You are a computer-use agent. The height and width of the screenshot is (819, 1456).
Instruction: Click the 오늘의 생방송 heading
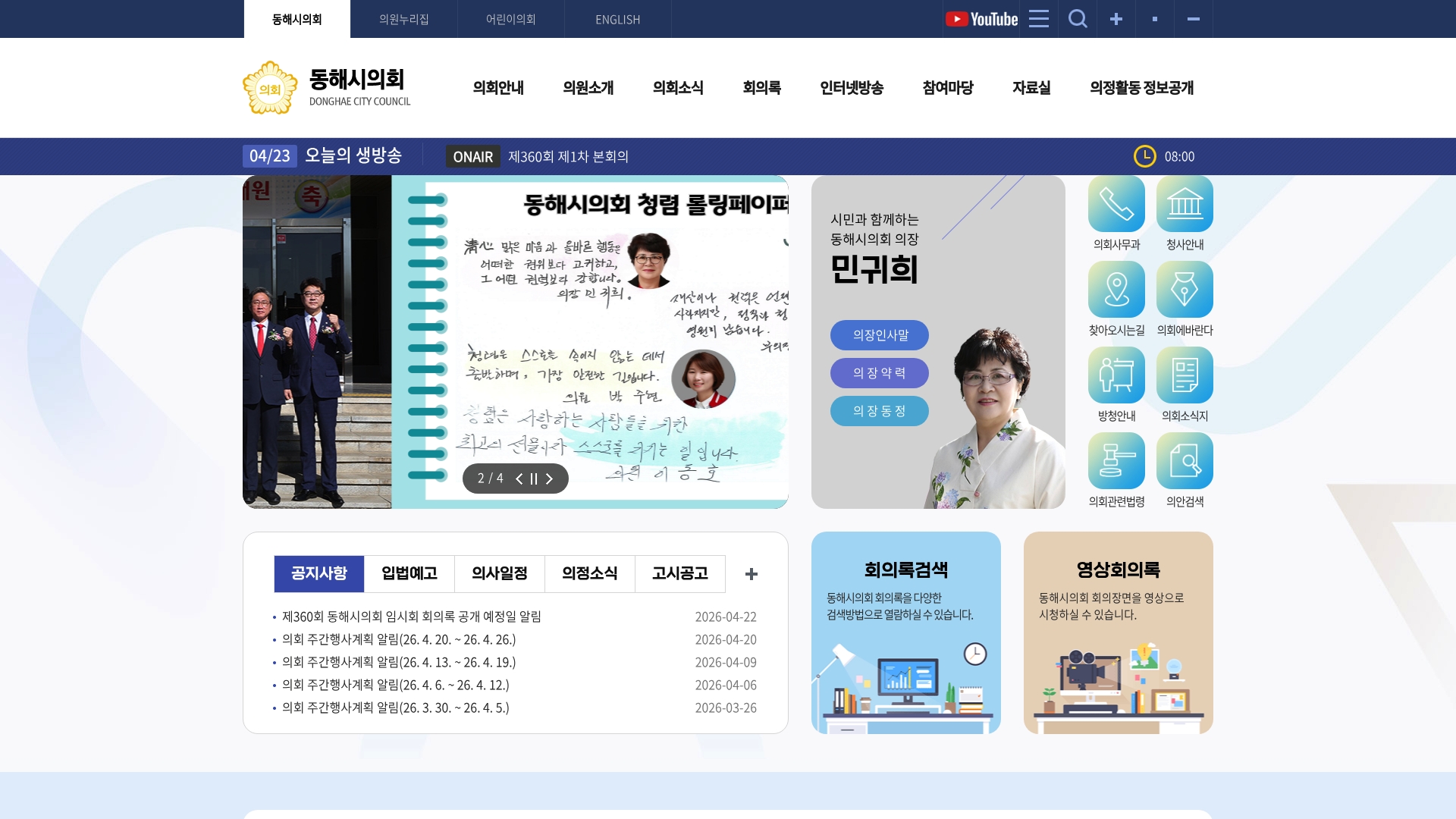click(353, 155)
